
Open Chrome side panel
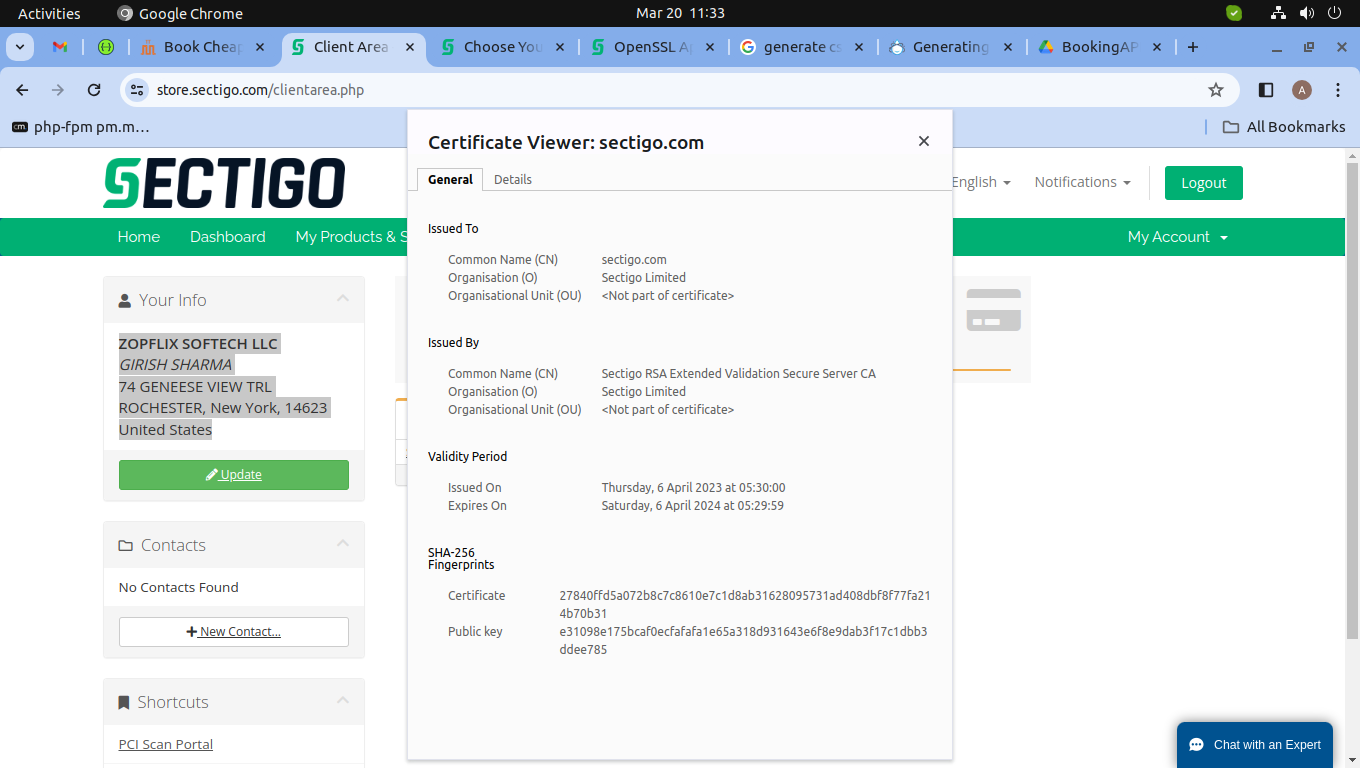(x=1266, y=90)
